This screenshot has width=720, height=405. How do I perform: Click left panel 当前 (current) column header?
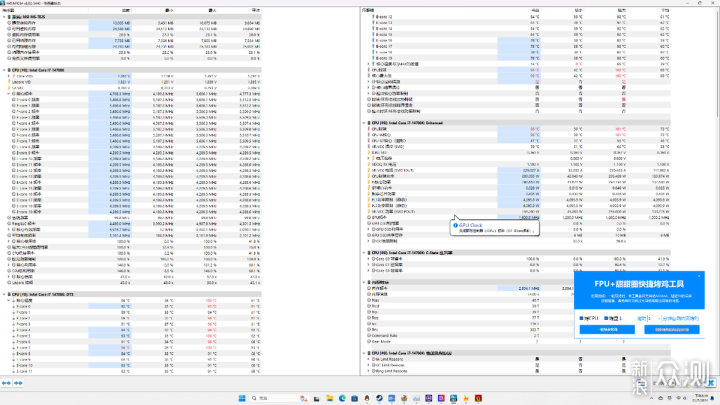tap(125, 10)
